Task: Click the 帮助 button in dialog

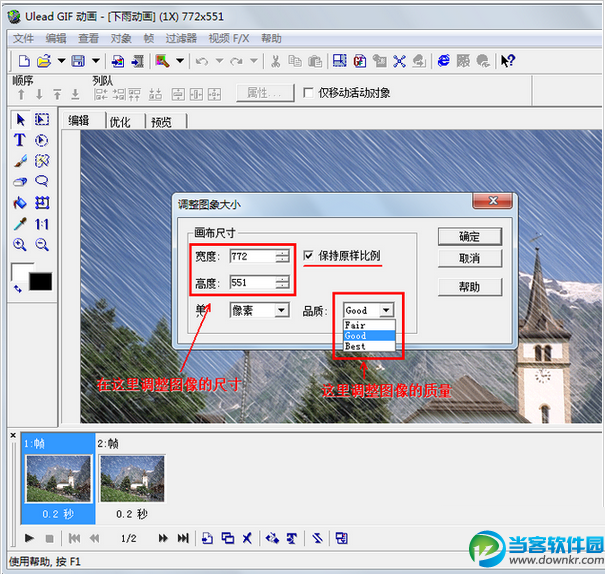Action: click(x=470, y=287)
